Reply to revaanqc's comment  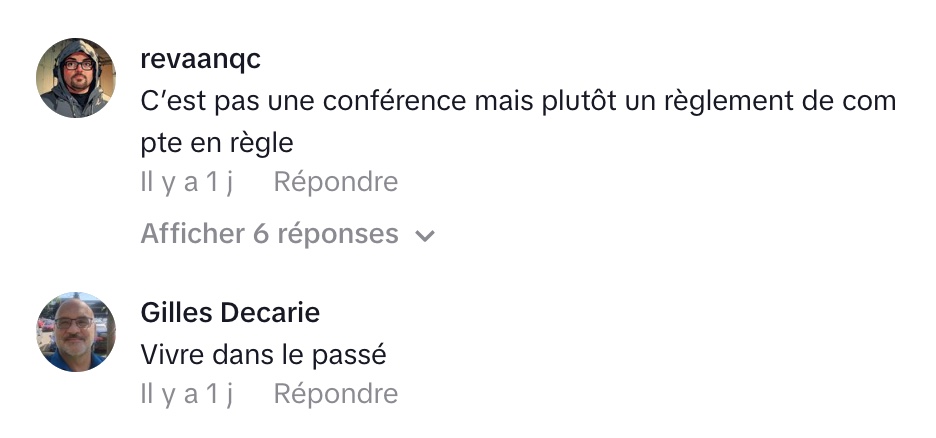pos(335,182)
